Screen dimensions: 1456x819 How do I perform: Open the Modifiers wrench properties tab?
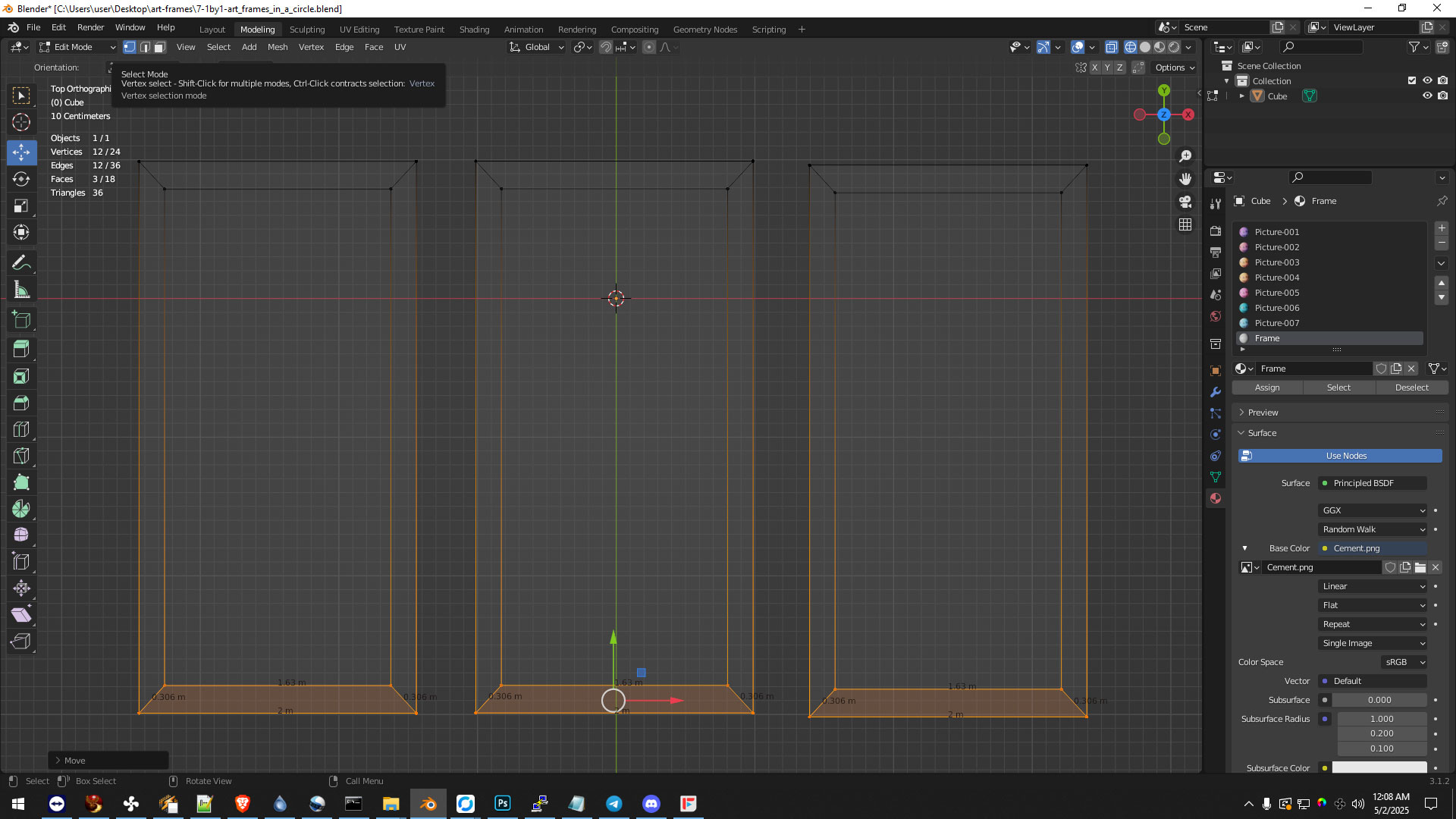point(1216,392)
